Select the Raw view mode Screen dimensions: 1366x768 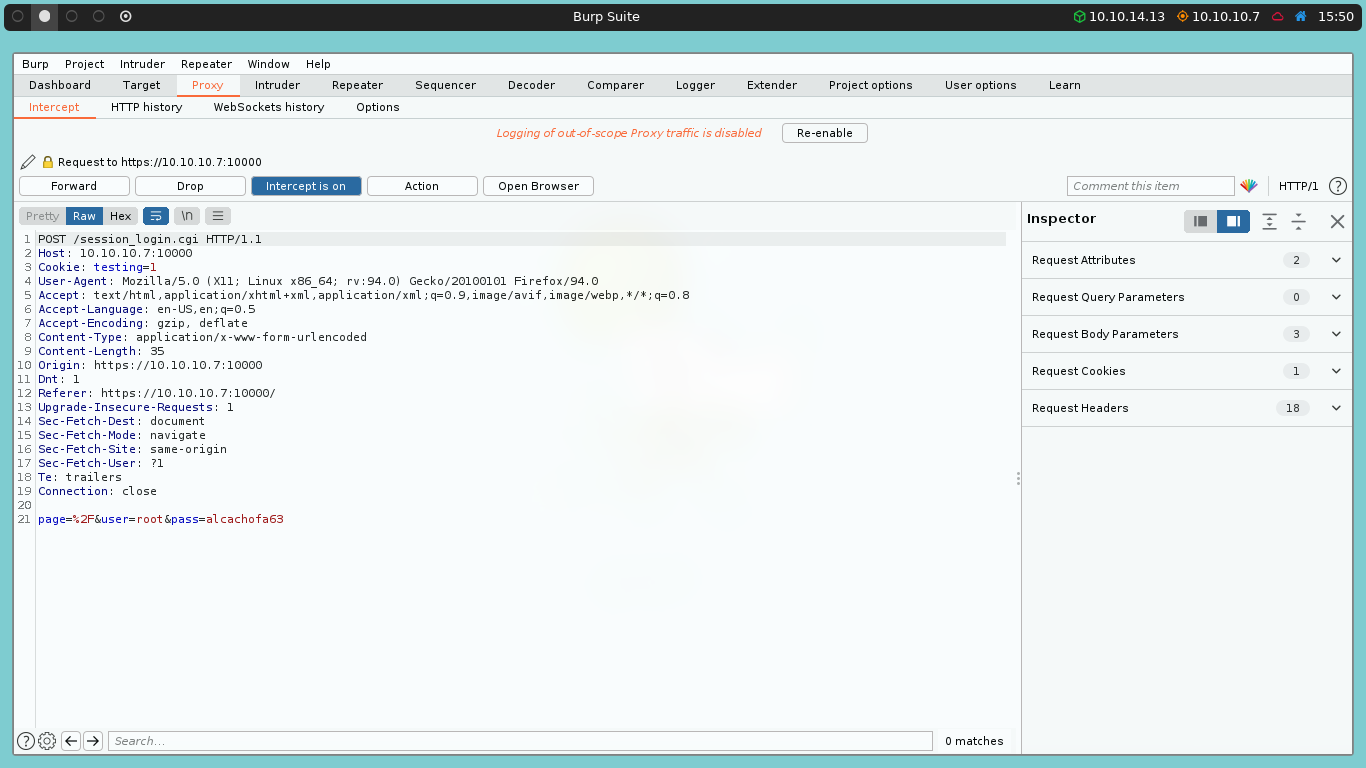84,216
